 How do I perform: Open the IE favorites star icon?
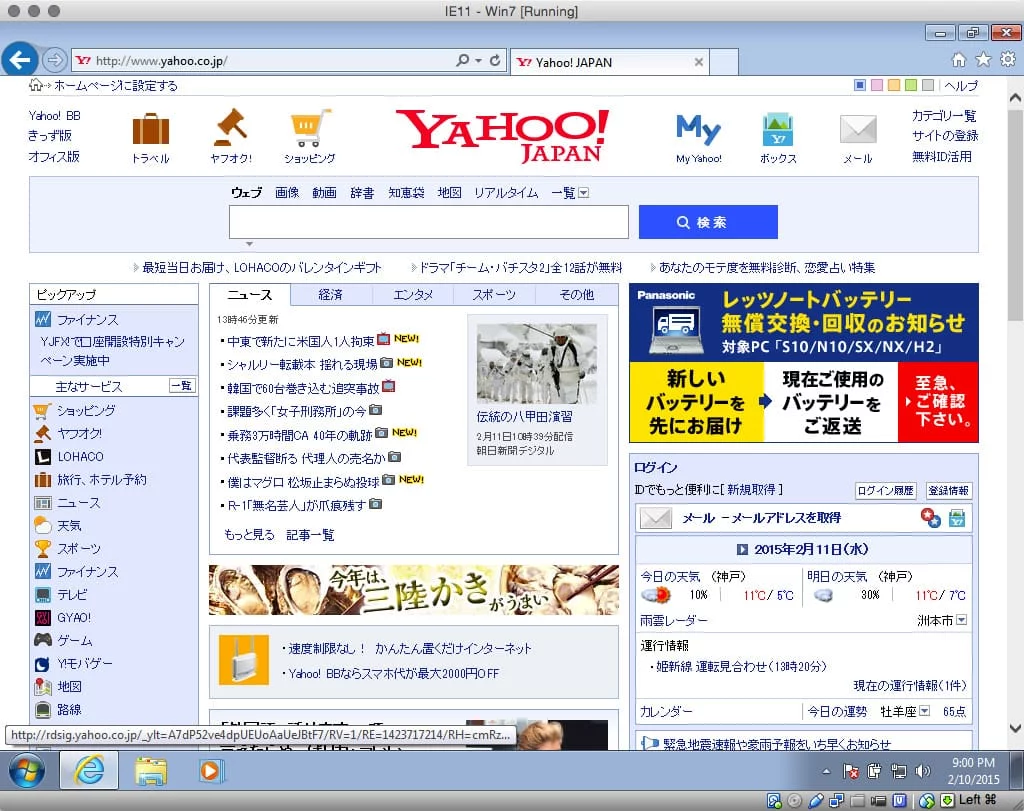[x=983, y=60]
